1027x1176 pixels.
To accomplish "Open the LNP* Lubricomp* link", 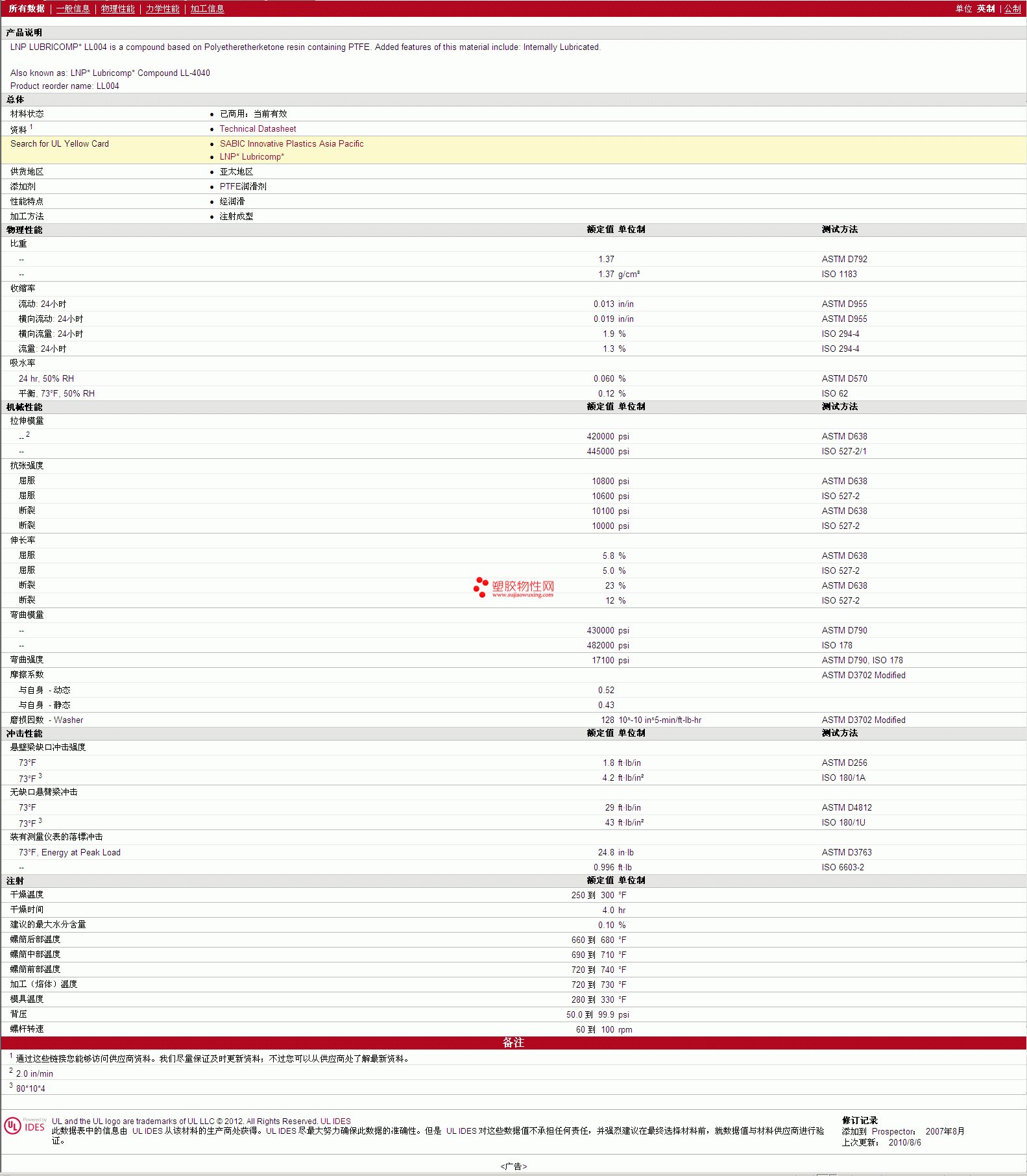I will (x=252, y=157).
